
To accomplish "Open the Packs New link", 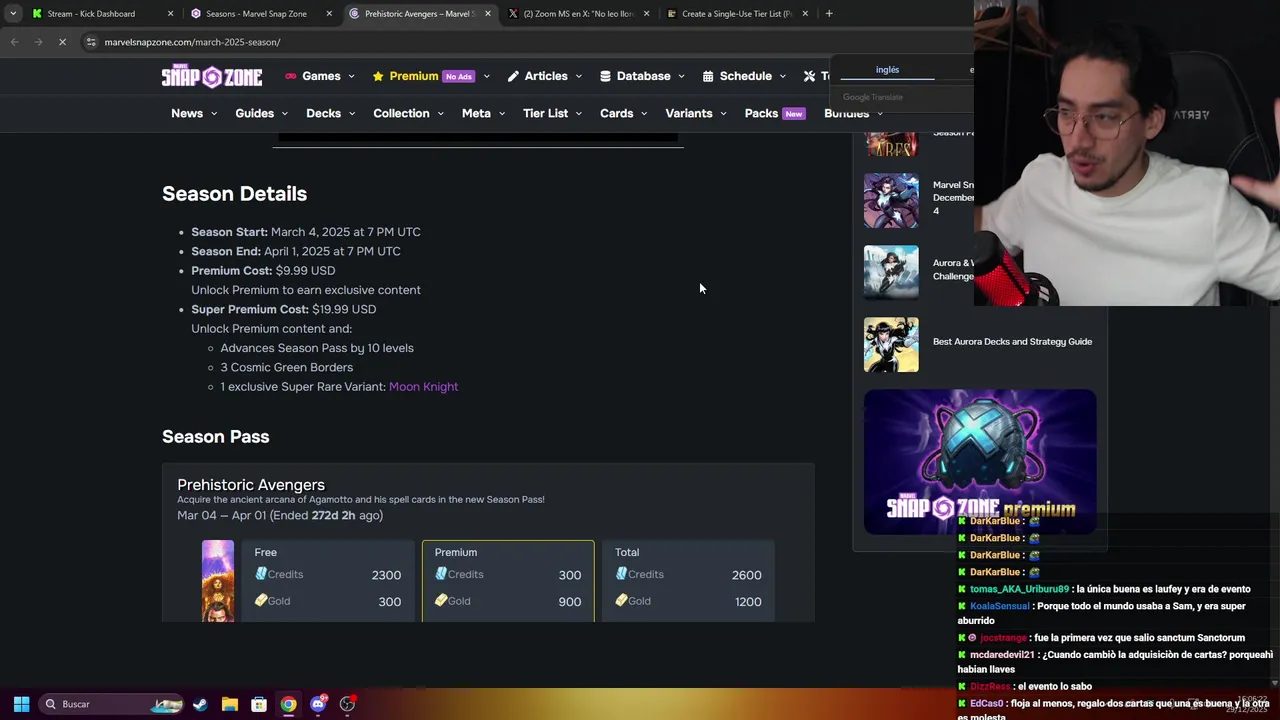I will tap(774, 113).
